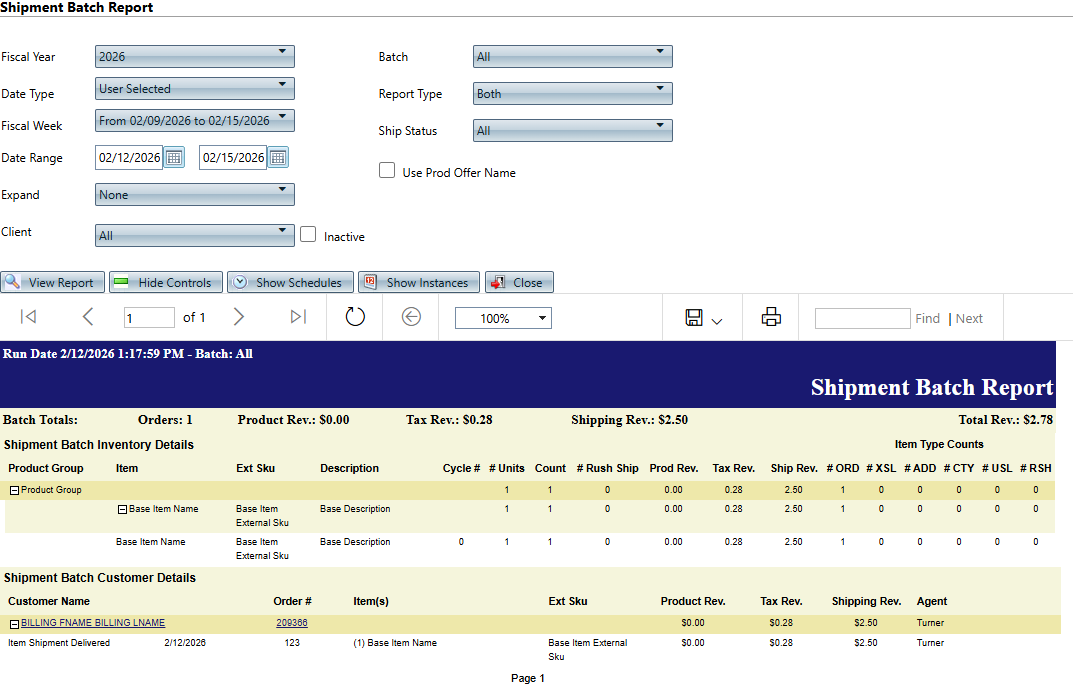Go to first report page
This screenshot has height=687, width=1073.
[x=29, y=317]
